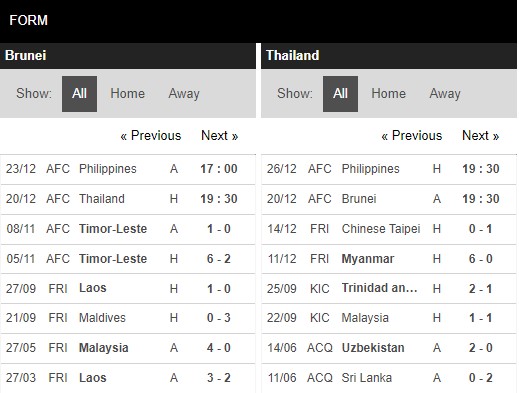This screenshot has height=393, width=519.
Task: Select the All filter under Brunei
Action: [x=79, y=94]
